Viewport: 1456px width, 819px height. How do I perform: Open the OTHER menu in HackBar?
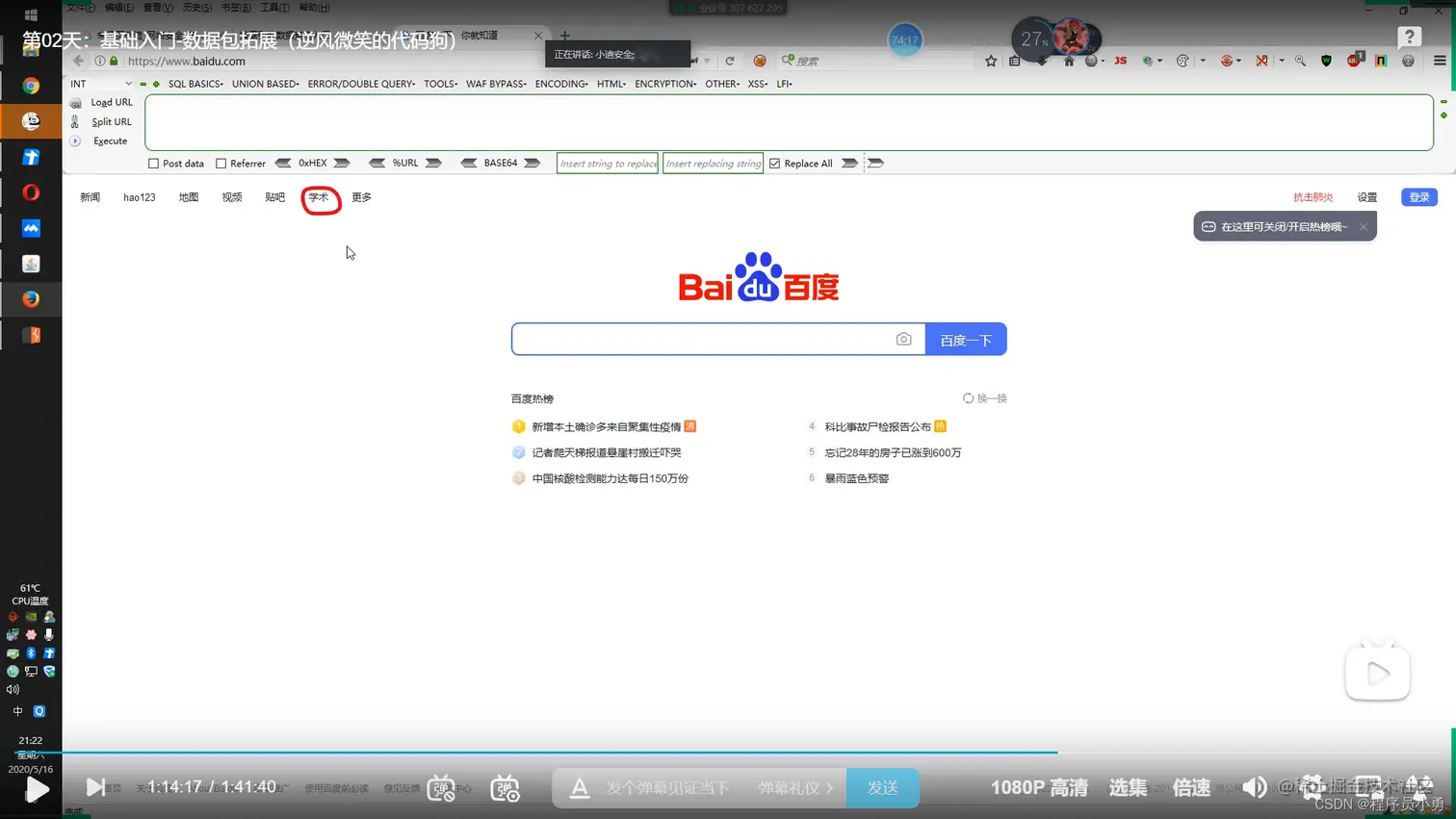(722, 84)
